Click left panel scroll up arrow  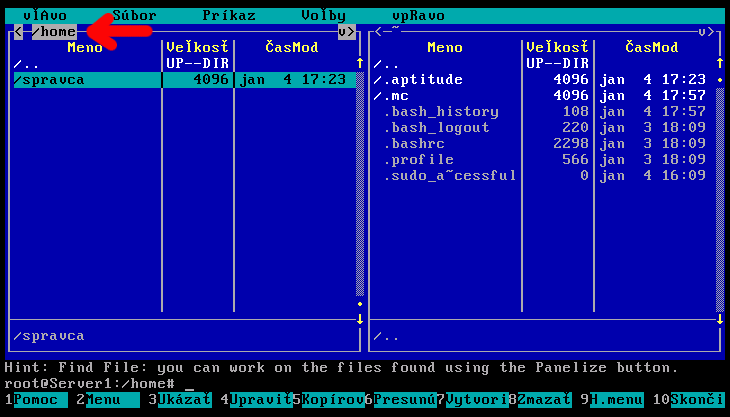[x=360, y=63]
